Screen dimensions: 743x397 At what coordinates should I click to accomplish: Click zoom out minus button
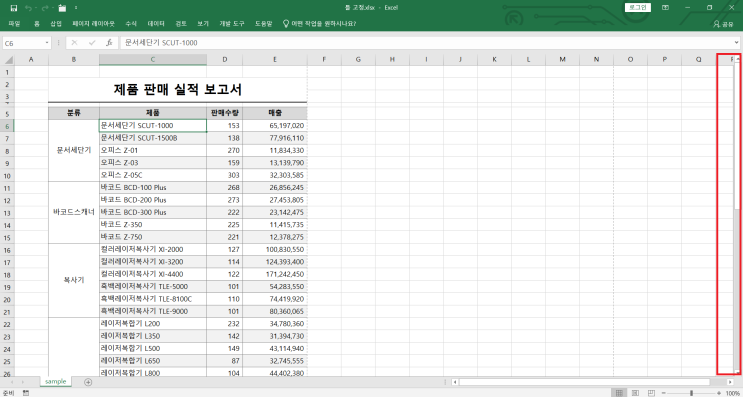click(x=664, y=393)
